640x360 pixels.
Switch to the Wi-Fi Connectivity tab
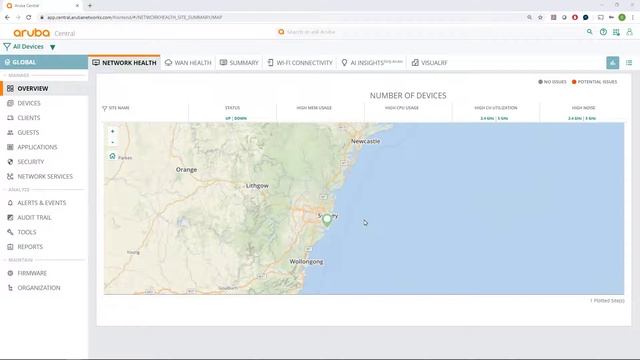coord(300,62)
